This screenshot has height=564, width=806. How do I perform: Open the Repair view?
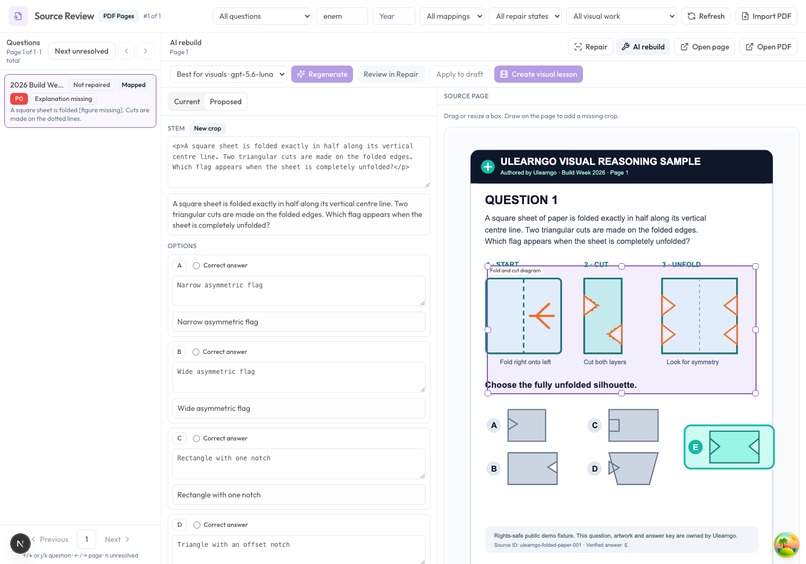tap(590, 47)
